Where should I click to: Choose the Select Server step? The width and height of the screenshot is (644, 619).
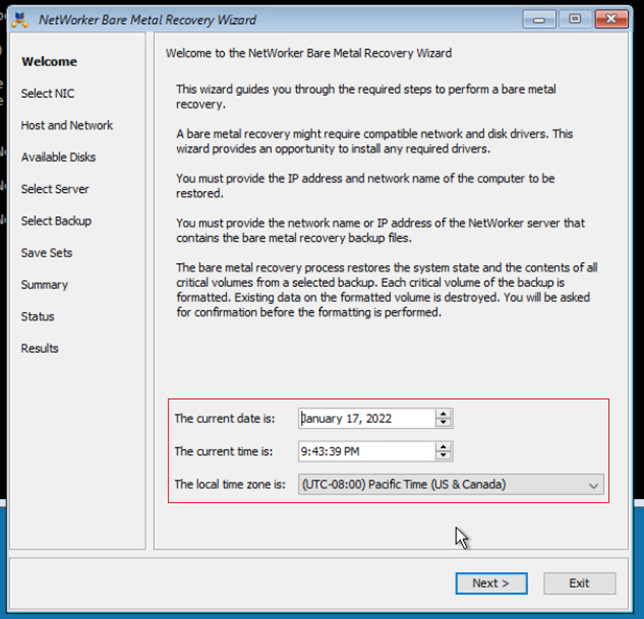click(55, 189)
